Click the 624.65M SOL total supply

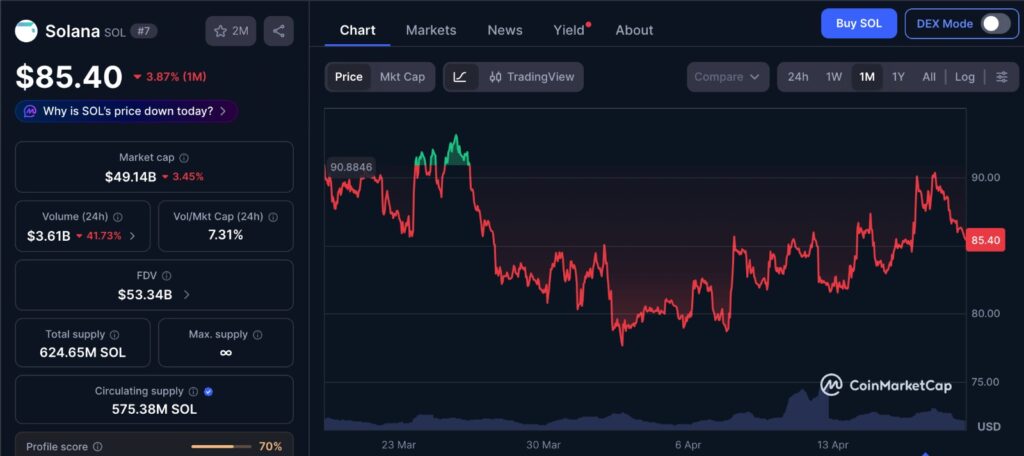[x=82, y=353]
